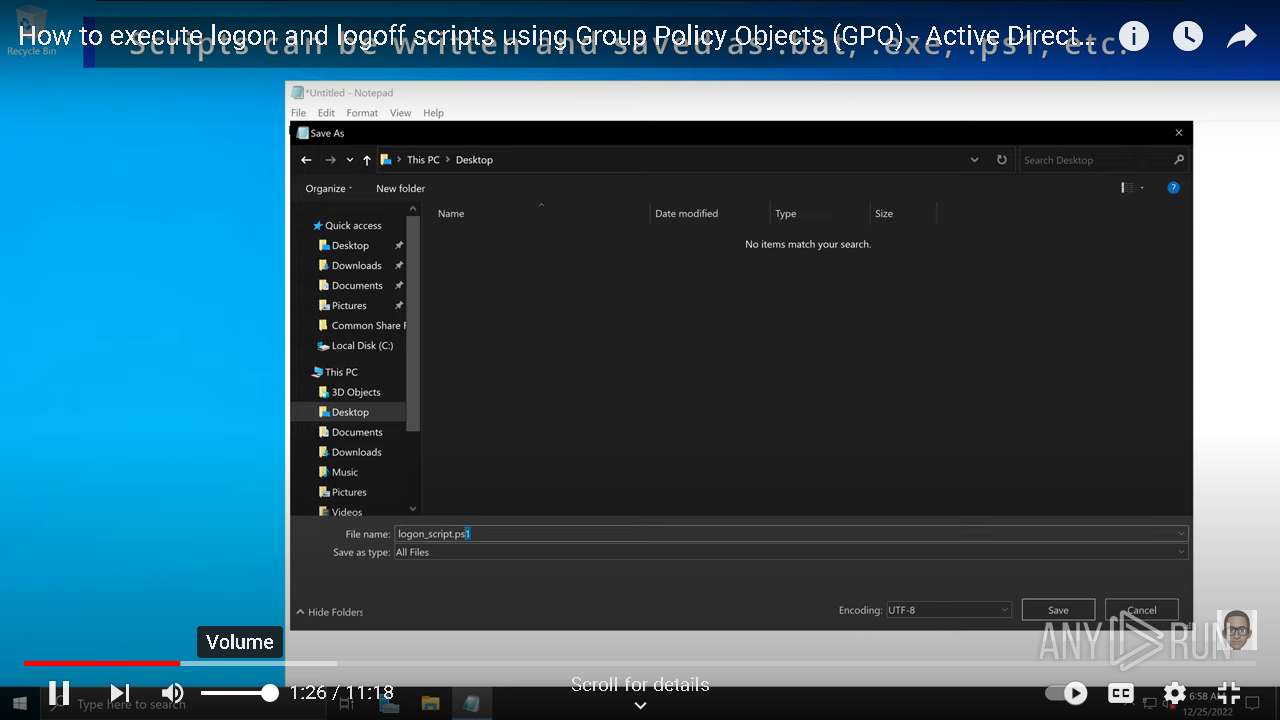Open Notepad Format menu
This screenshot has width=1280, height=720.
tap(362, 113)
